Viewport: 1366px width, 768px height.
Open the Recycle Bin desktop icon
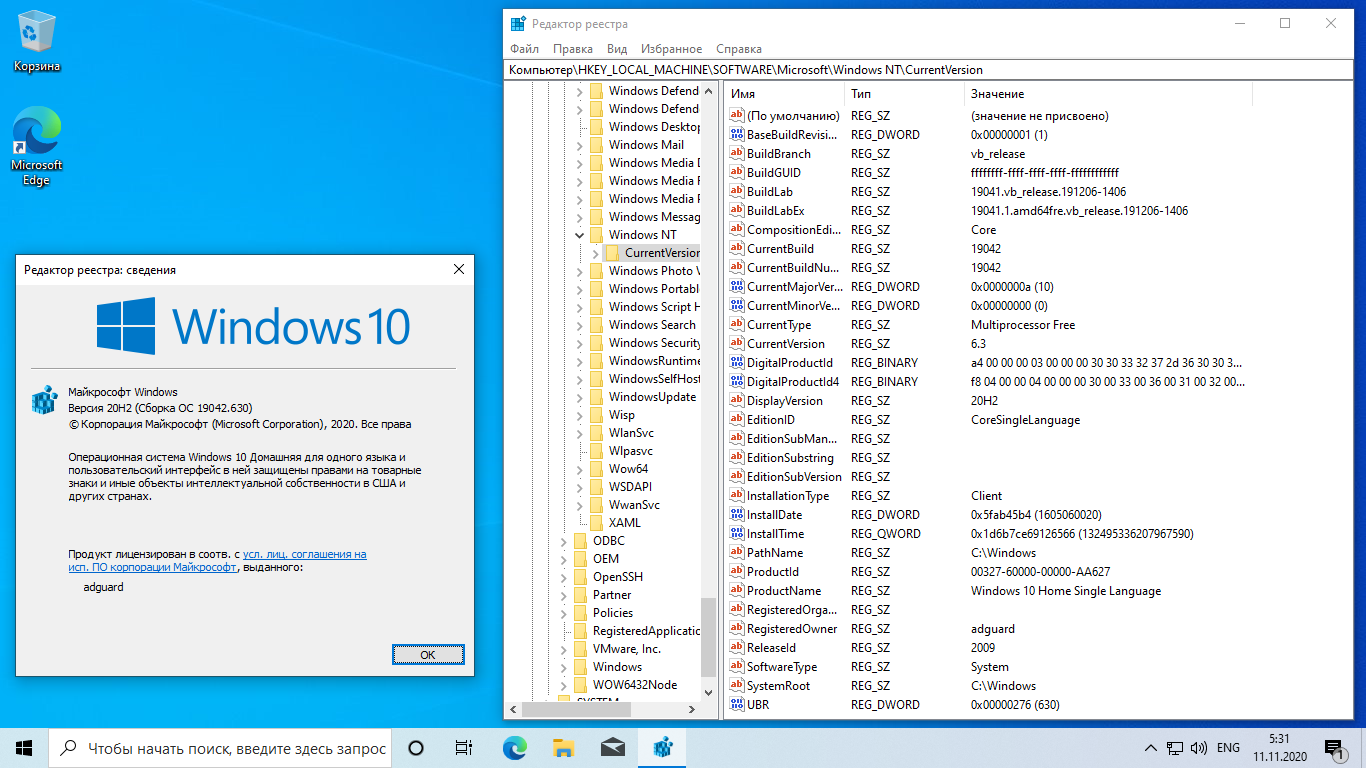37,42
